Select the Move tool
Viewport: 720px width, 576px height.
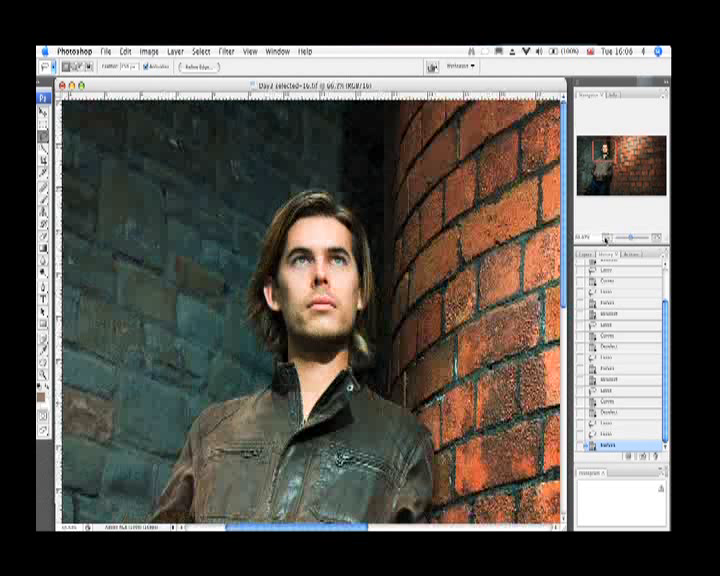43,112
